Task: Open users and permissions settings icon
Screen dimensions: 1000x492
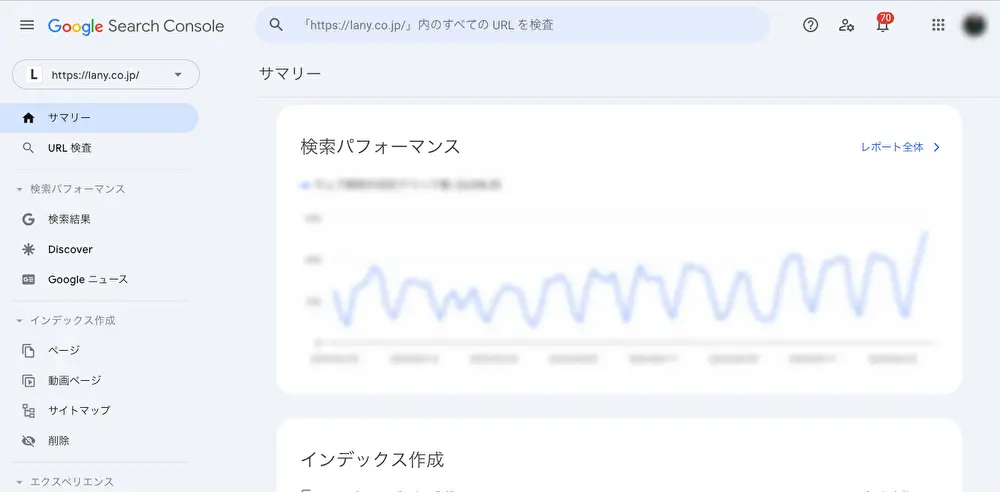Action: pyautogui.click(x=847, y=25)
